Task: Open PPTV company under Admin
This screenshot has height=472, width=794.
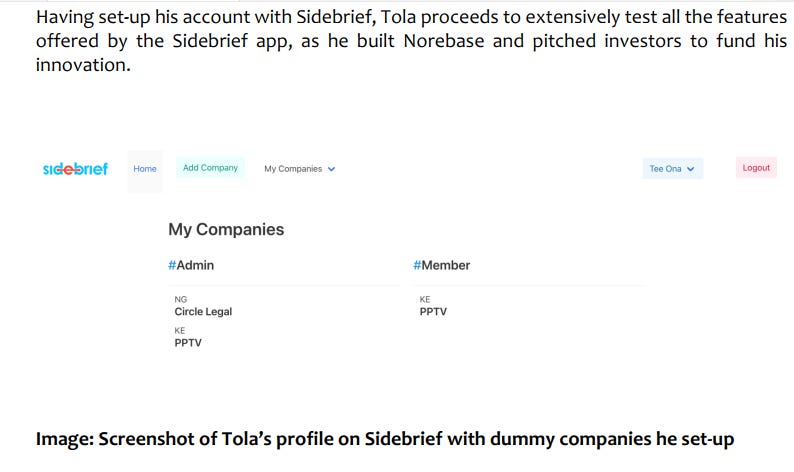Action: click(x=188, y=343)
